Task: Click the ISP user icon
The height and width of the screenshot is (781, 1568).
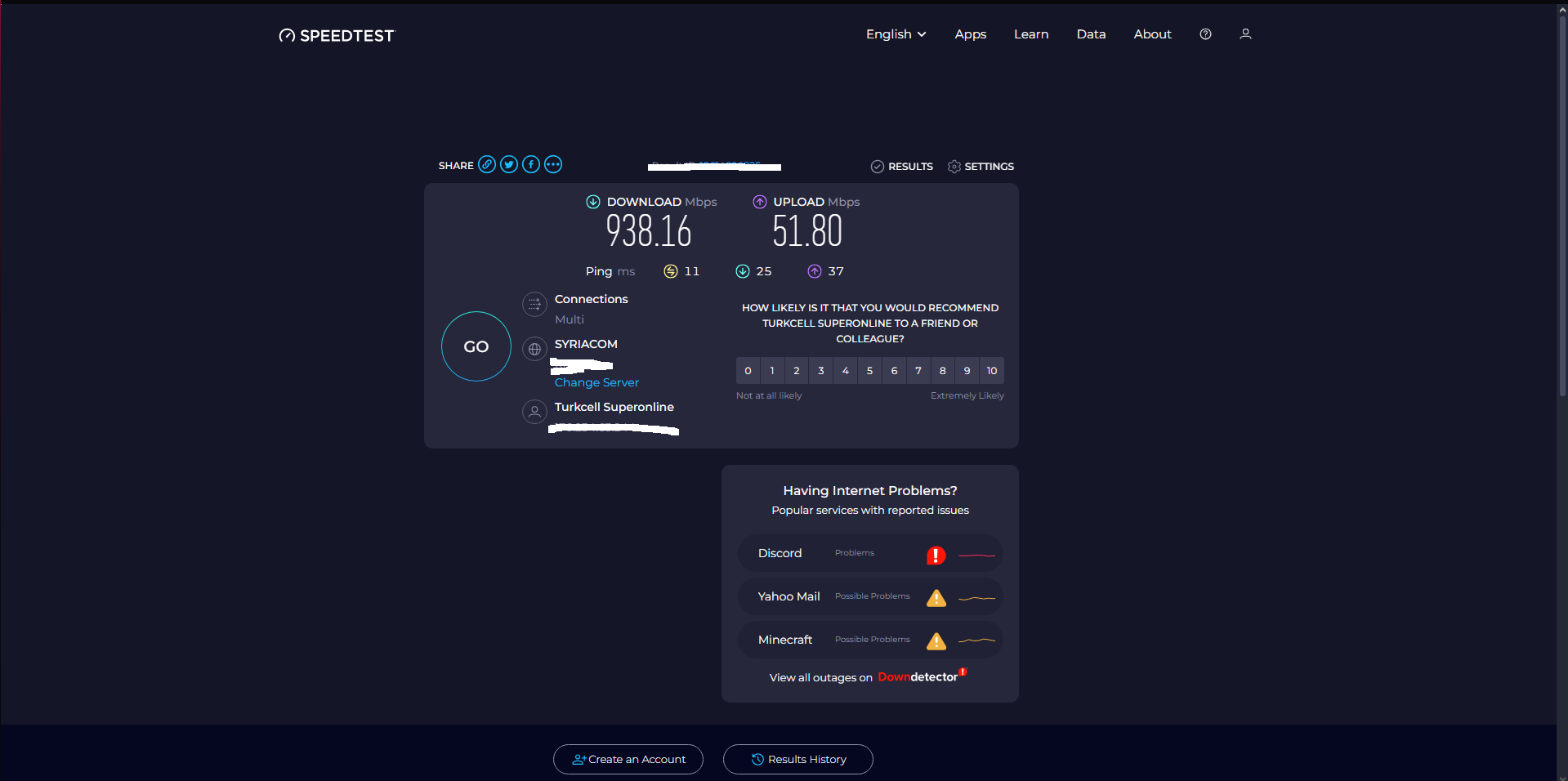Action: (534, 412)
